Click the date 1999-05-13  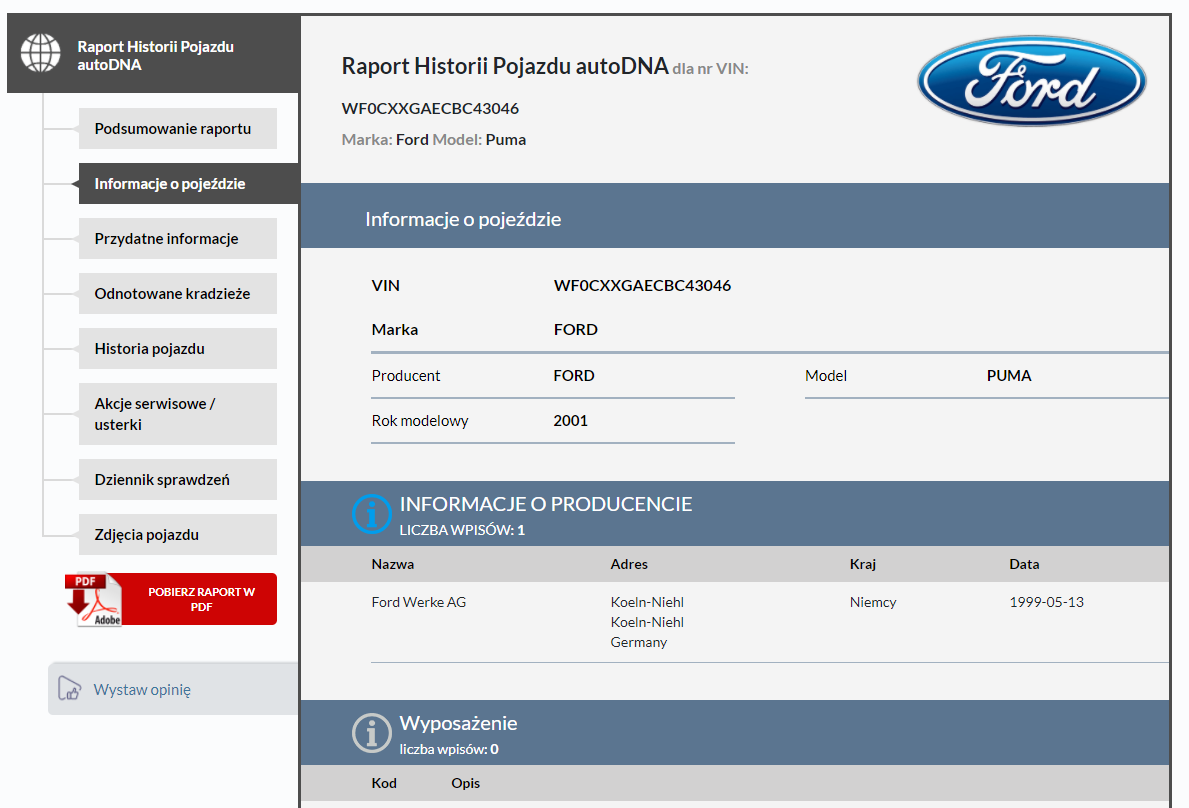[x=1046, y=602]
